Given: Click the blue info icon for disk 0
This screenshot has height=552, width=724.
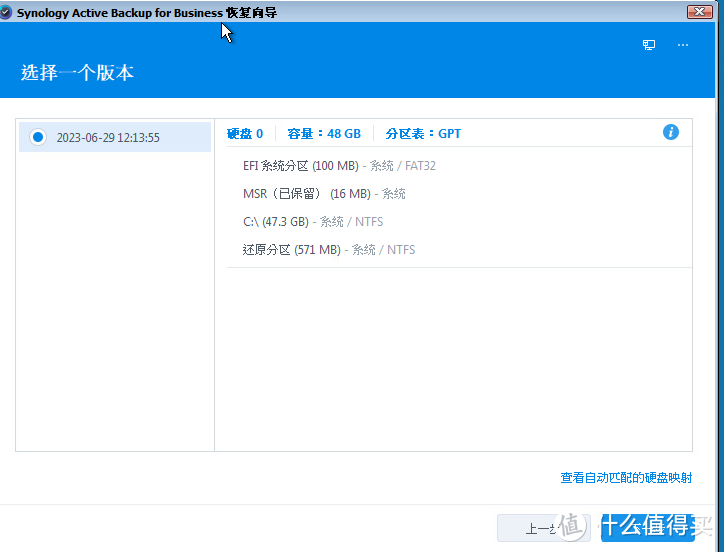Looking at the screenshot, I should click(x=670, y=132).
